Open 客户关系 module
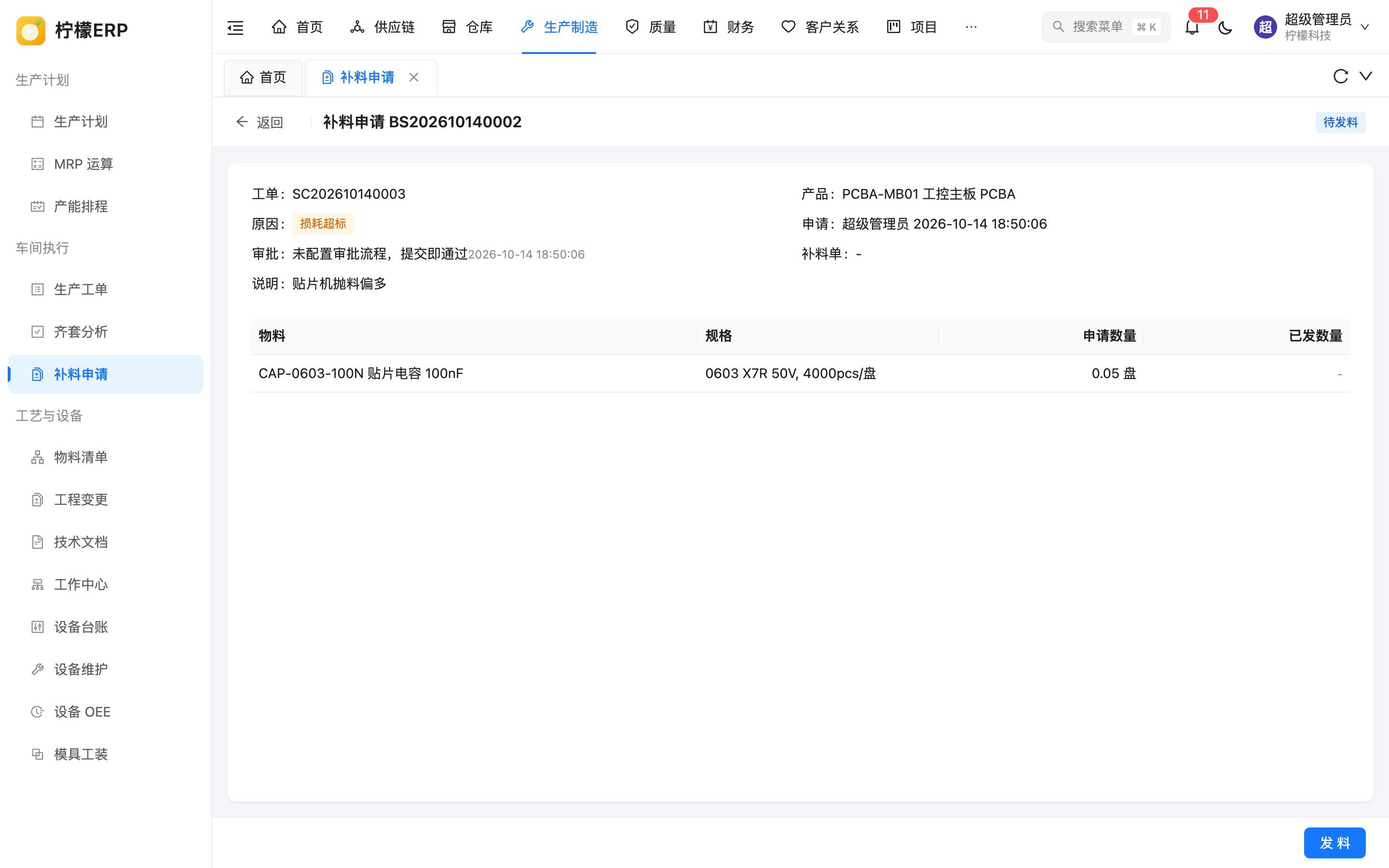Image resolution: width=1389 pixels, height=868 pixels. 819,27
